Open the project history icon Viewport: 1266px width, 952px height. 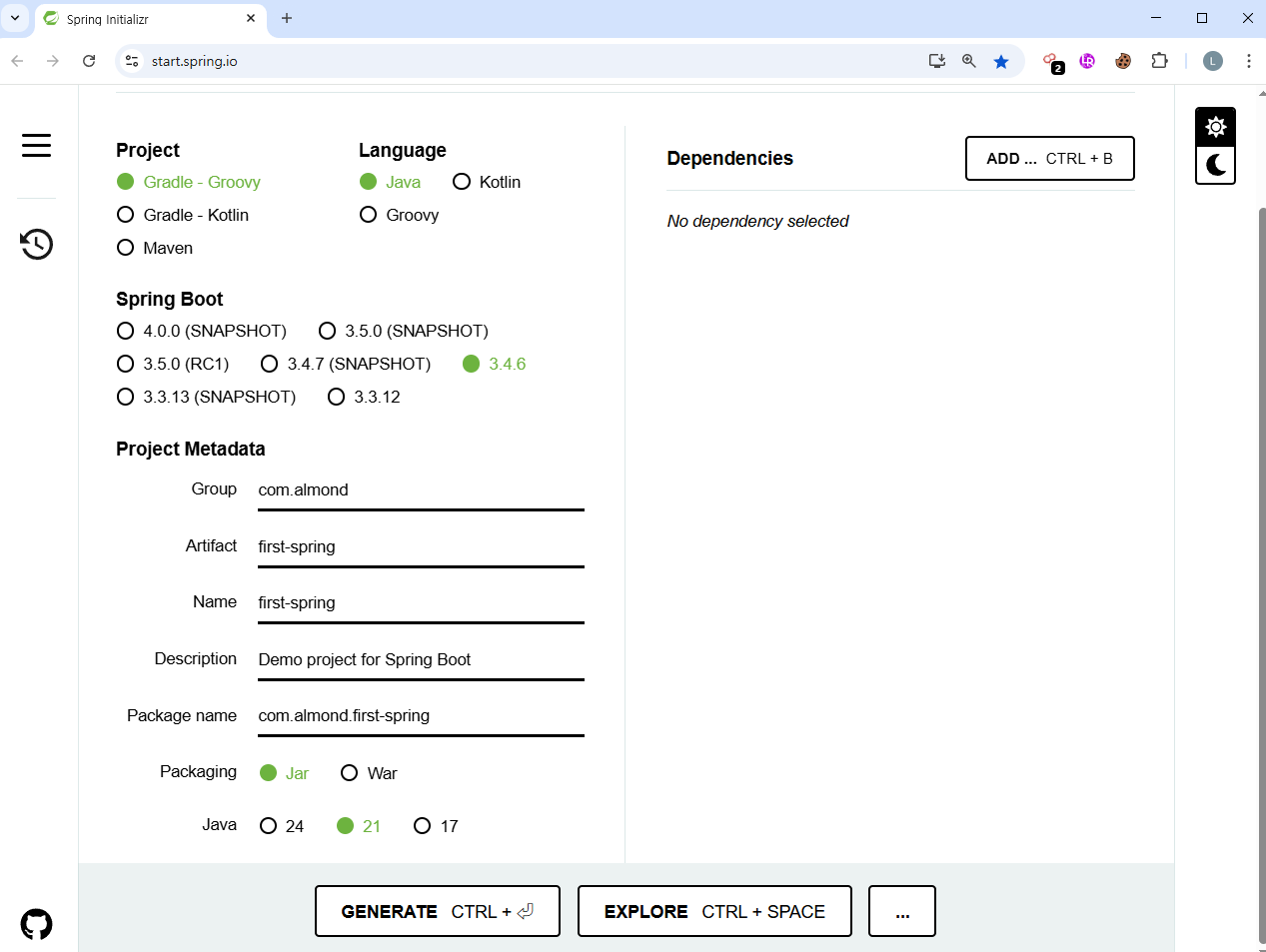(36, 244)
